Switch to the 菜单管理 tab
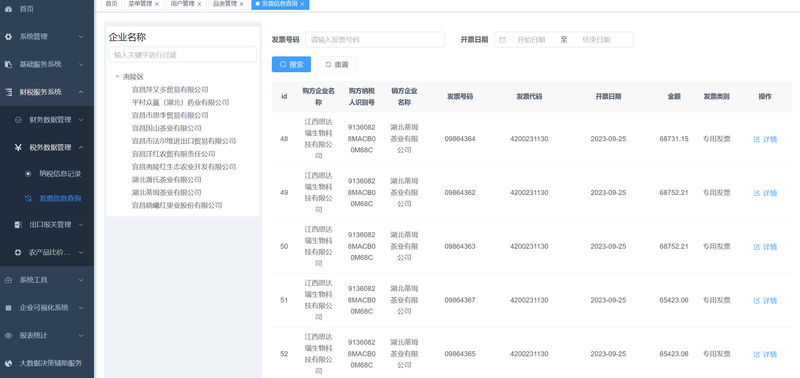The width and height of the screenshot is (800, 378). pos(143,4)
